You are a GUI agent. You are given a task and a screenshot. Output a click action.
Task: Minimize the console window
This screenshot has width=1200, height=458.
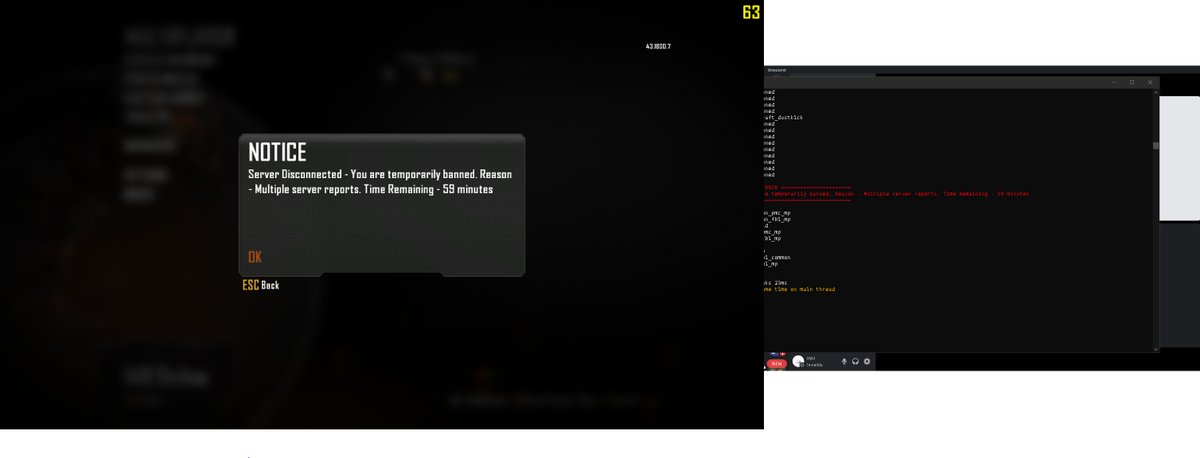(x=1113, y=82)
